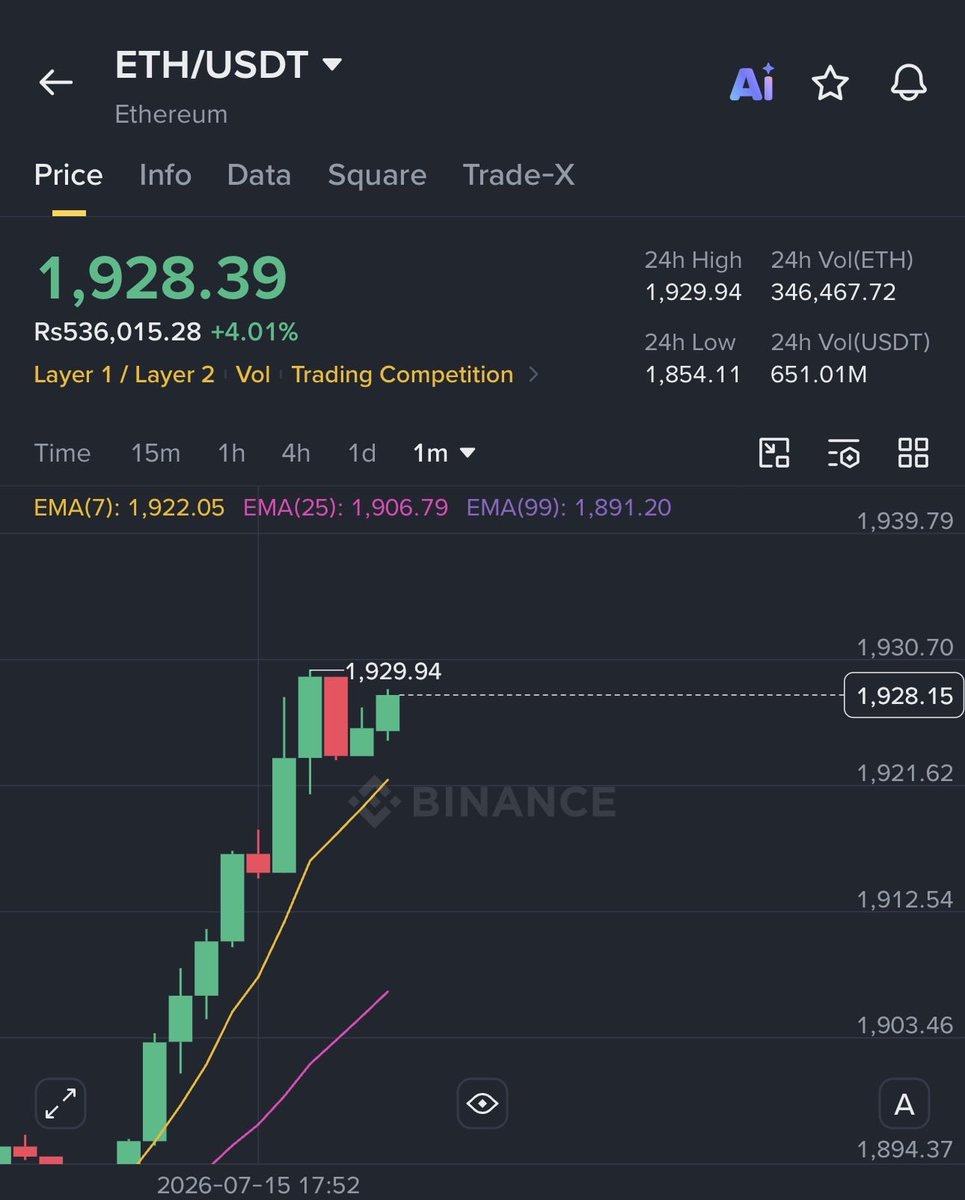Click the +4.01% change percentage
The image size is (965, 1200).
254,332
